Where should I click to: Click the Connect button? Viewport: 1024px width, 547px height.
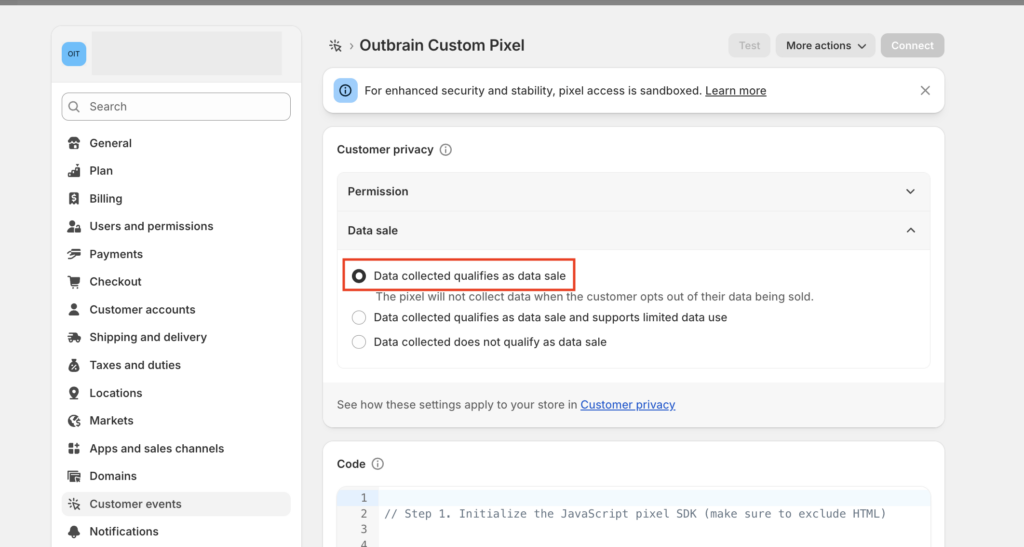[912, 46]
